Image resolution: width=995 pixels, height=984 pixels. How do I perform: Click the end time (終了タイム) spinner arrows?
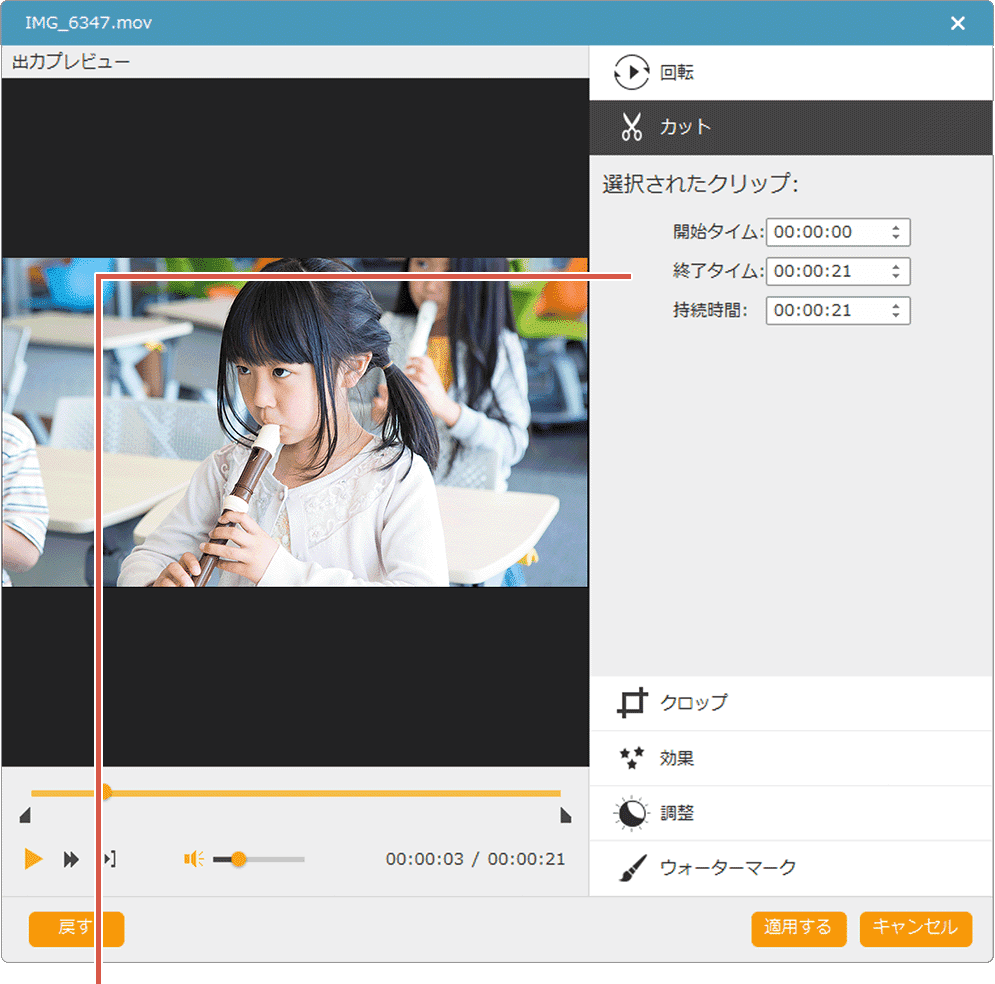895,271
